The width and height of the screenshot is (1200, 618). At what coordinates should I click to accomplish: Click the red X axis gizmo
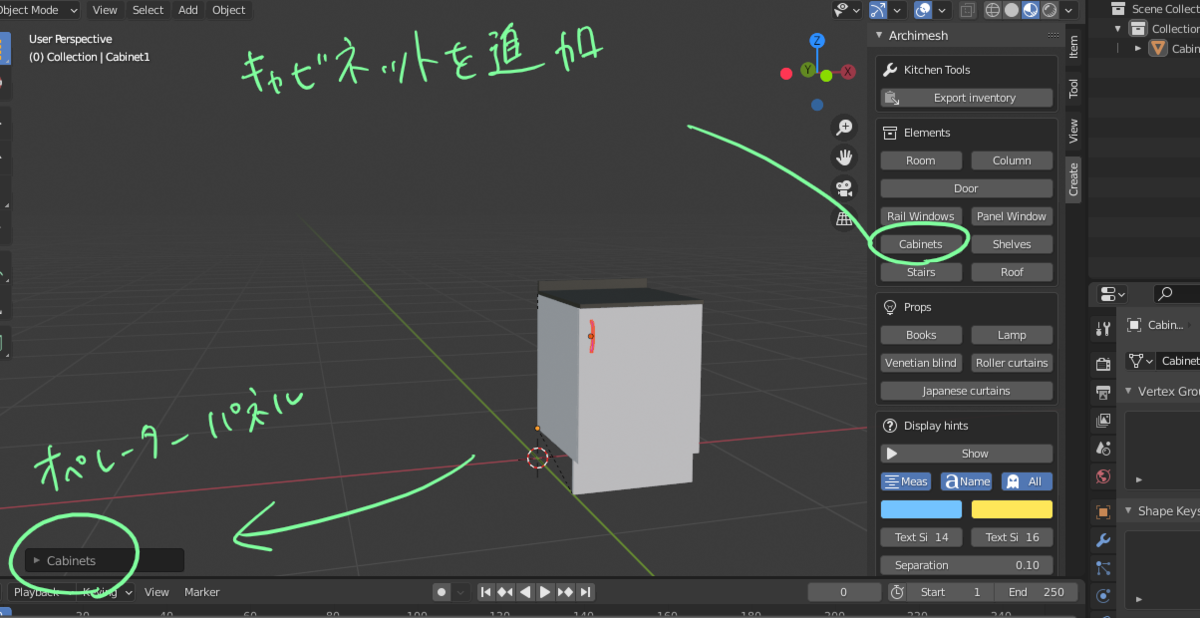[x=848, y=72]
